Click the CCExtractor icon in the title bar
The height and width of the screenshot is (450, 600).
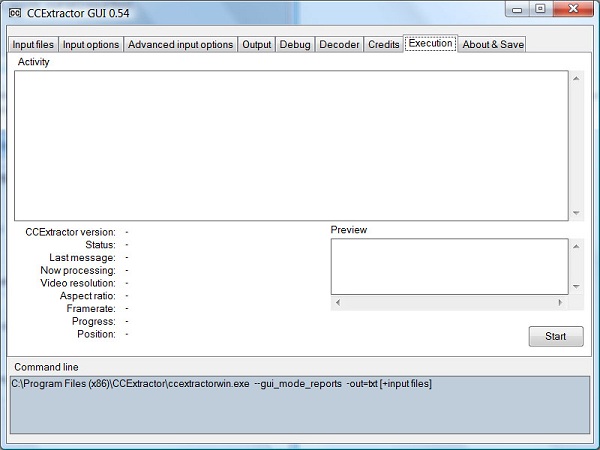pyautogui.click(x=15, y=10)
